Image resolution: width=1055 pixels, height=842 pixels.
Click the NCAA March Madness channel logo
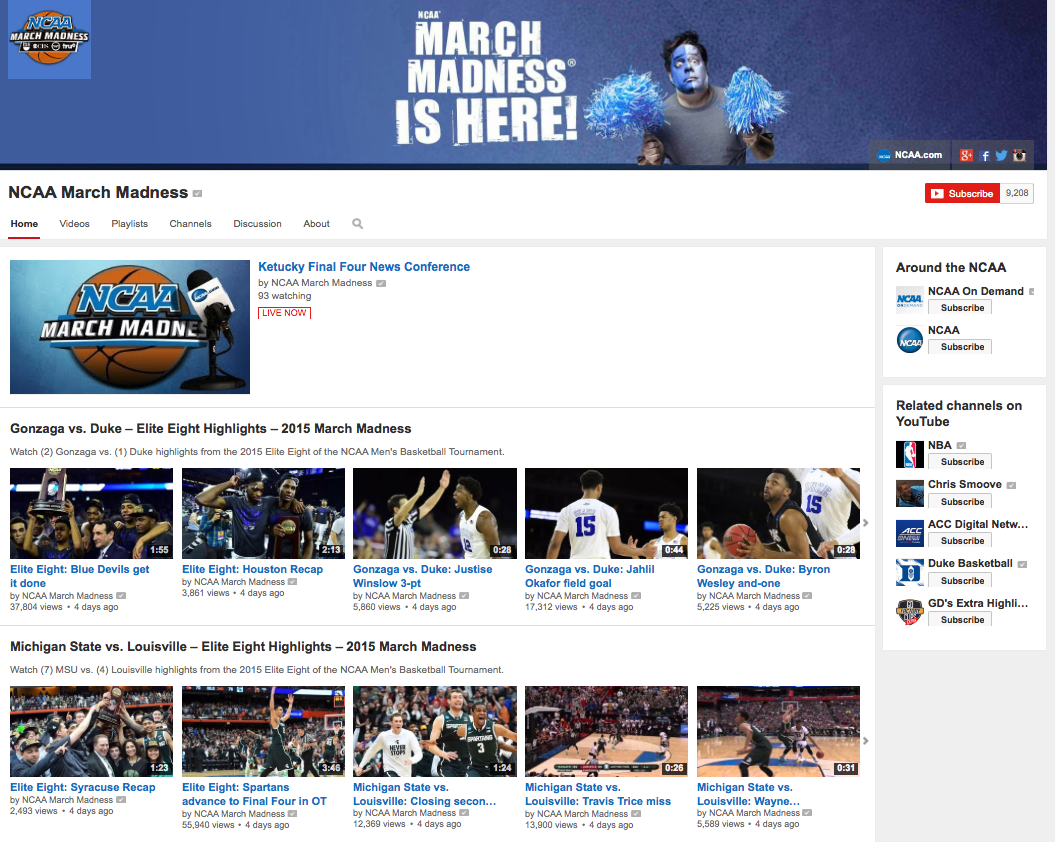pos(49,39)
